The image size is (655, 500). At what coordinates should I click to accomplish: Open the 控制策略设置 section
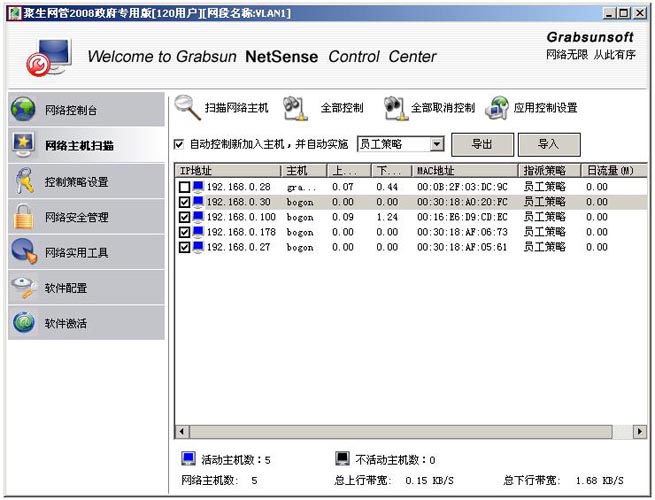(x=86, y=181)
